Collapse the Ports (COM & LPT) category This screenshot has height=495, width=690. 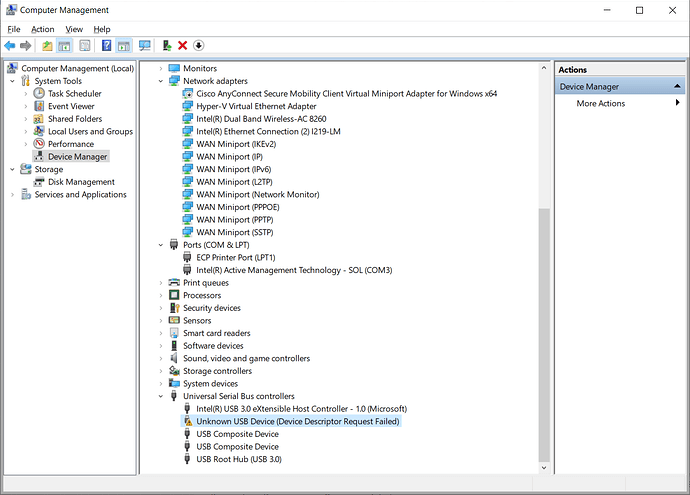161,245
